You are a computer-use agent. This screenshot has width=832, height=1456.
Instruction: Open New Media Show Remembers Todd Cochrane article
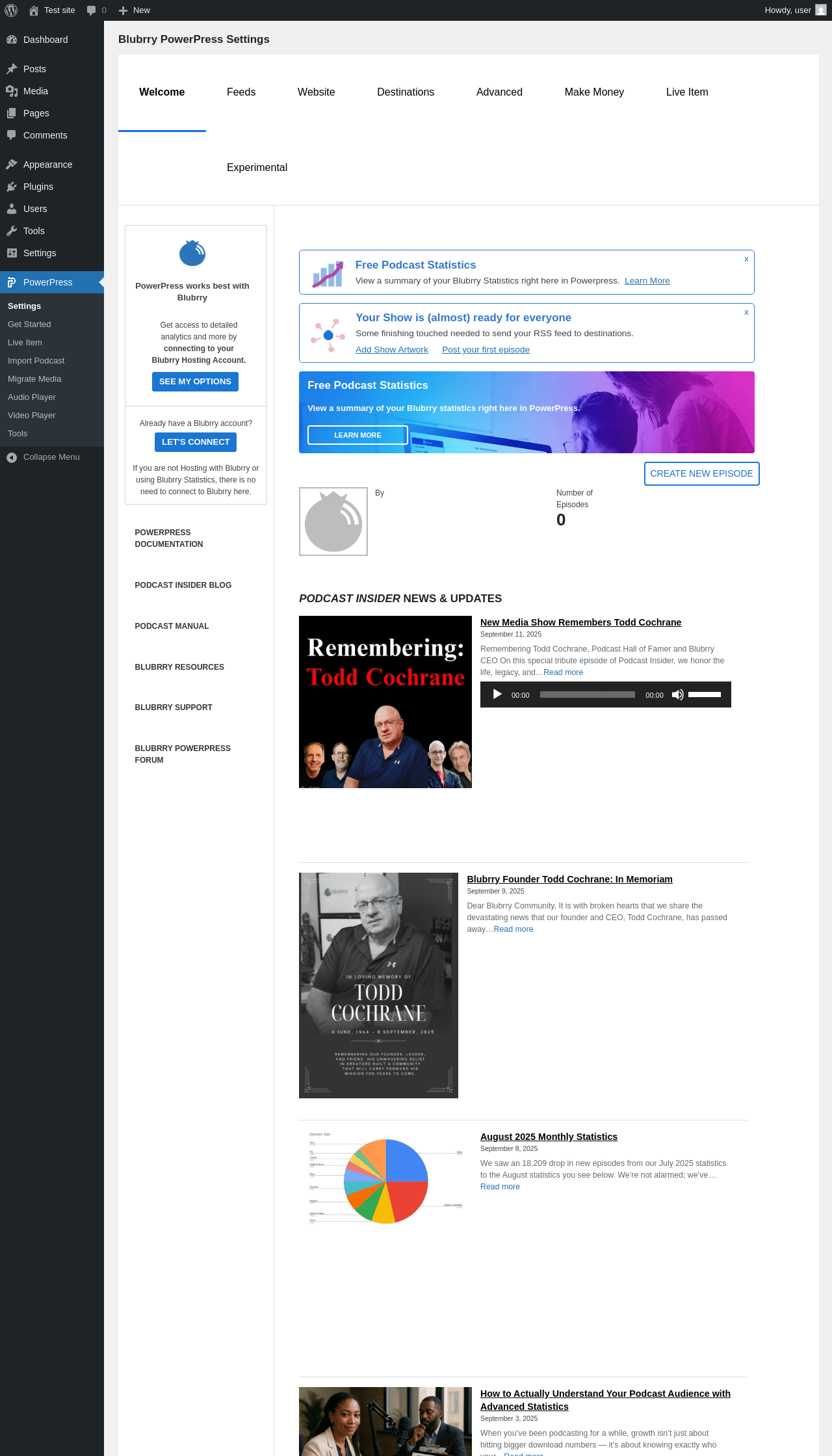click(580, 622)
